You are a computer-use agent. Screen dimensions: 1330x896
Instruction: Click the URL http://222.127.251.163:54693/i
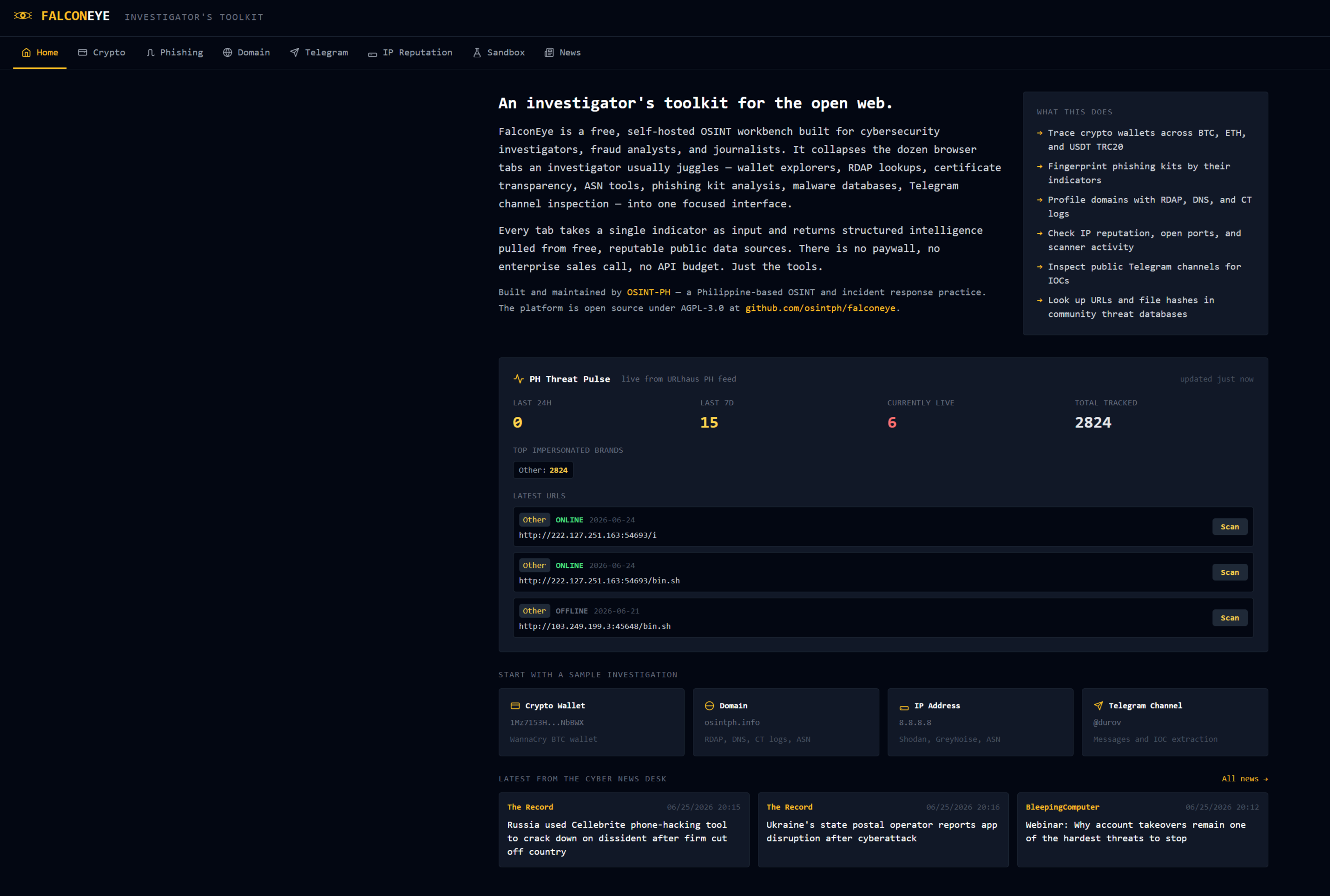pyautogui.click(x=587, y=535)
